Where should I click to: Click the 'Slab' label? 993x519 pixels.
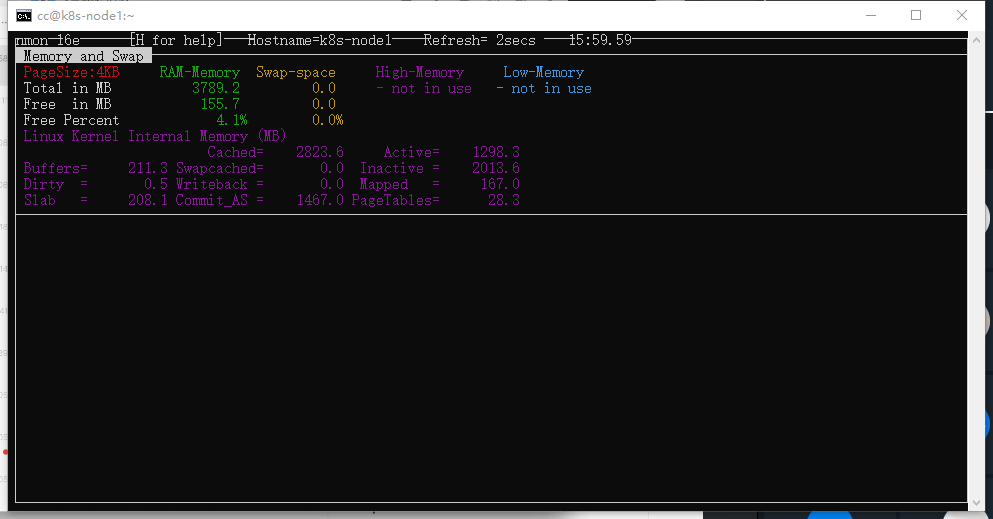pyautogui.click(x=40, y=200)
